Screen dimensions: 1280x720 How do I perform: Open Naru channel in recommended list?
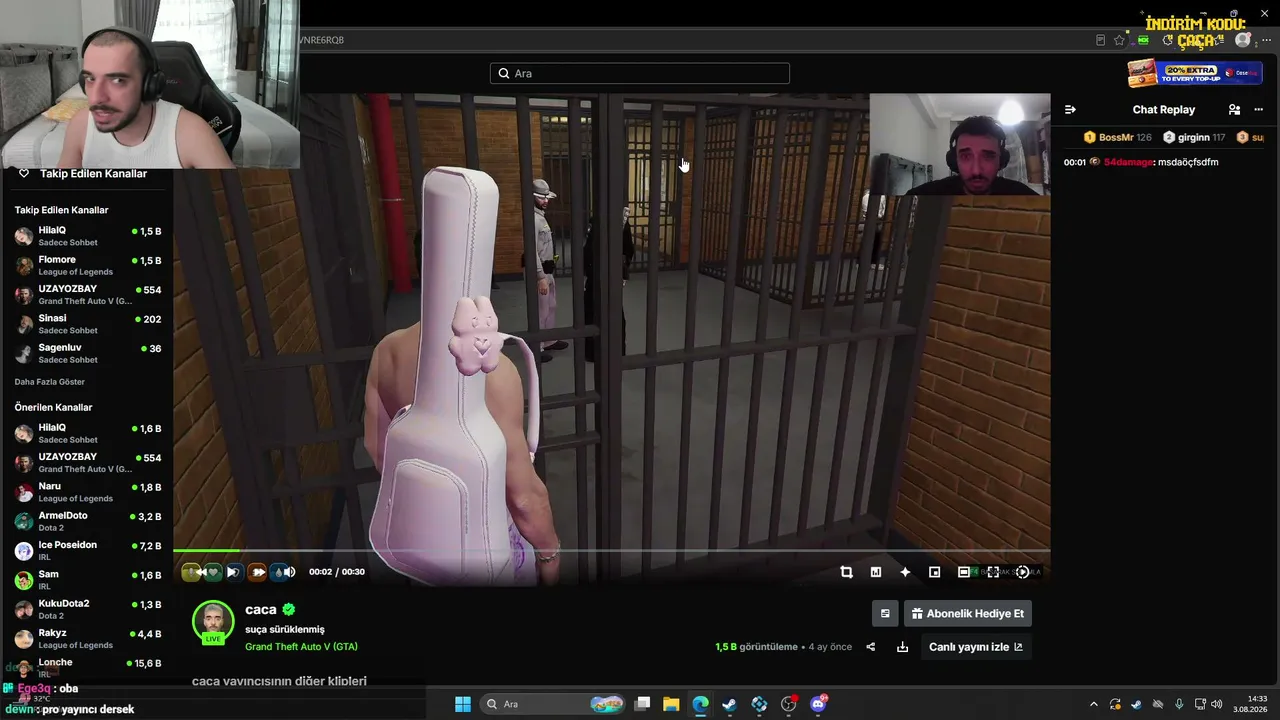(87, 492)
